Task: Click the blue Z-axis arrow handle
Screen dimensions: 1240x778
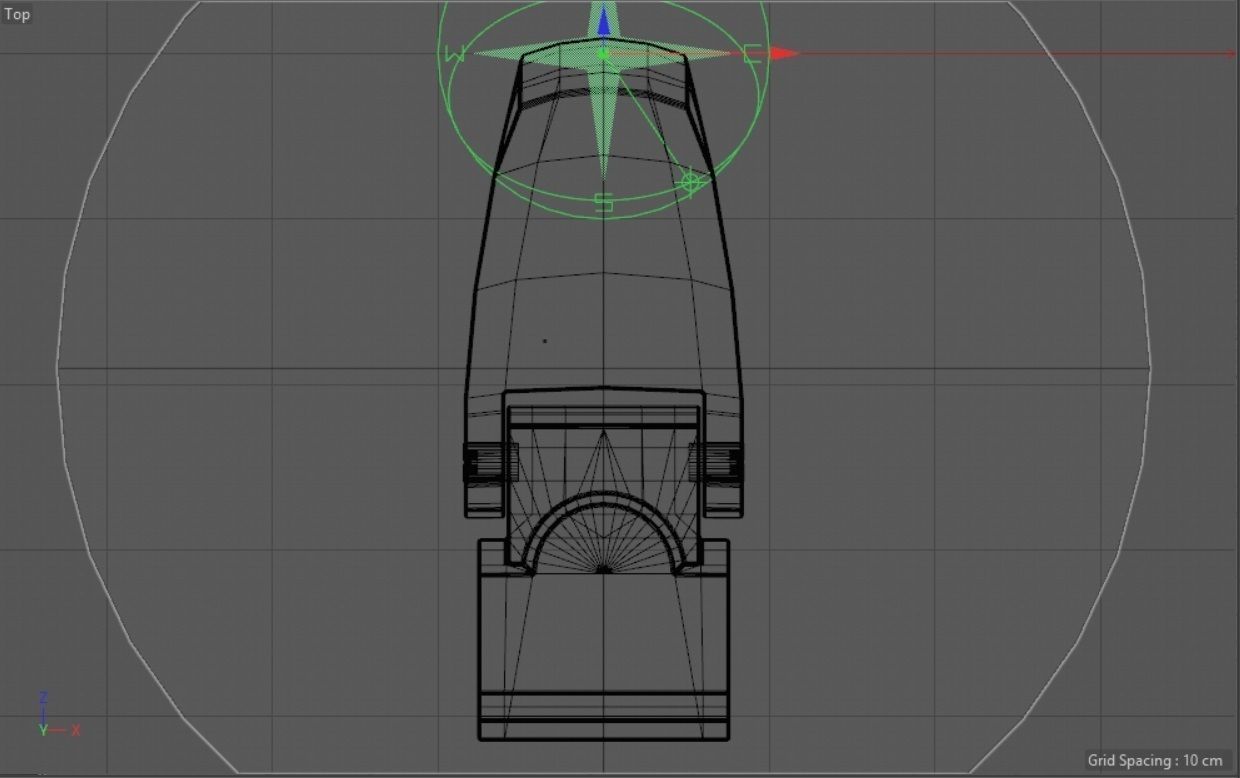Action: [x=603, y=18]
